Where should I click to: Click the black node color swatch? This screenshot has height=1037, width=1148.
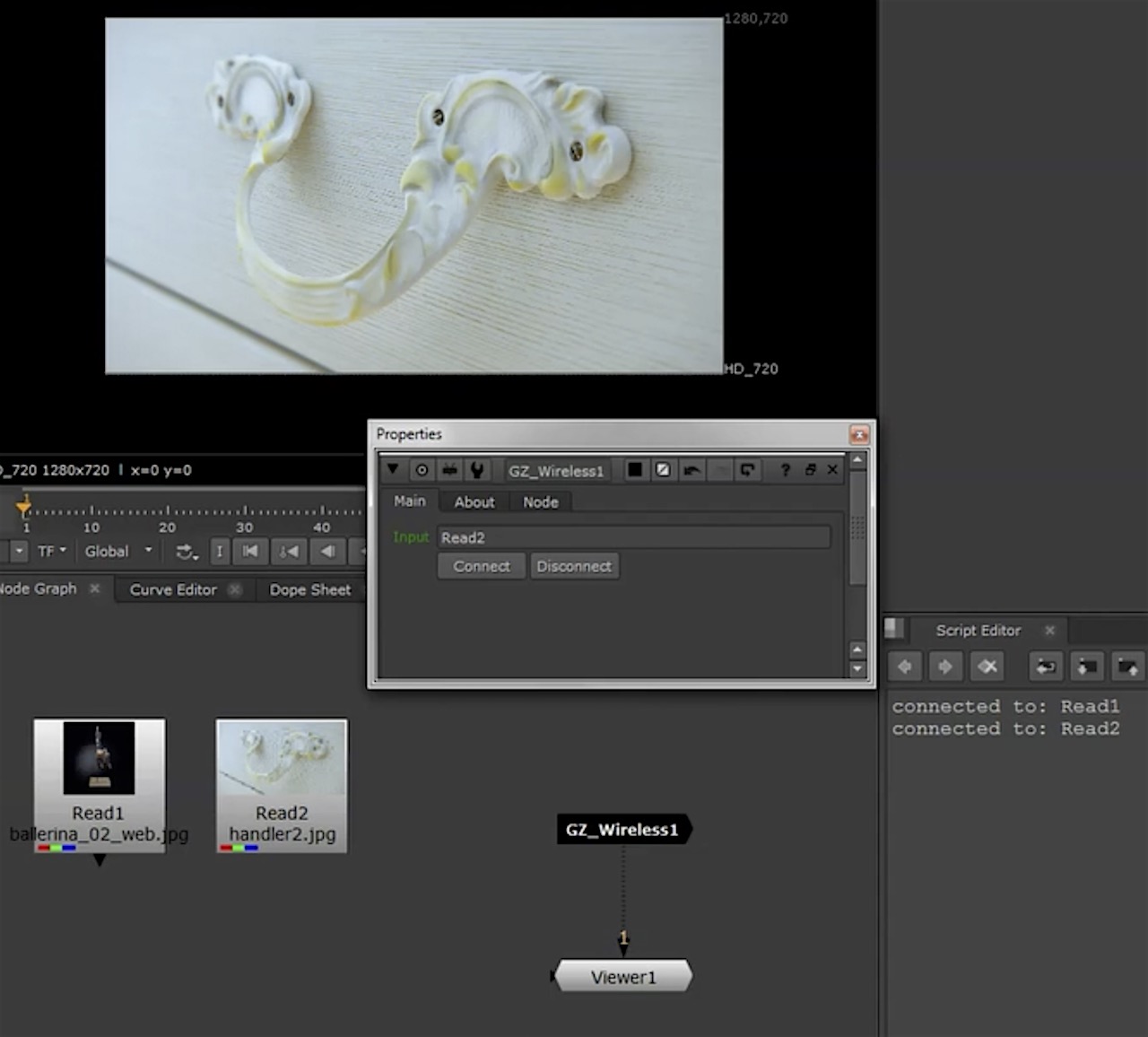click(635, 470)
